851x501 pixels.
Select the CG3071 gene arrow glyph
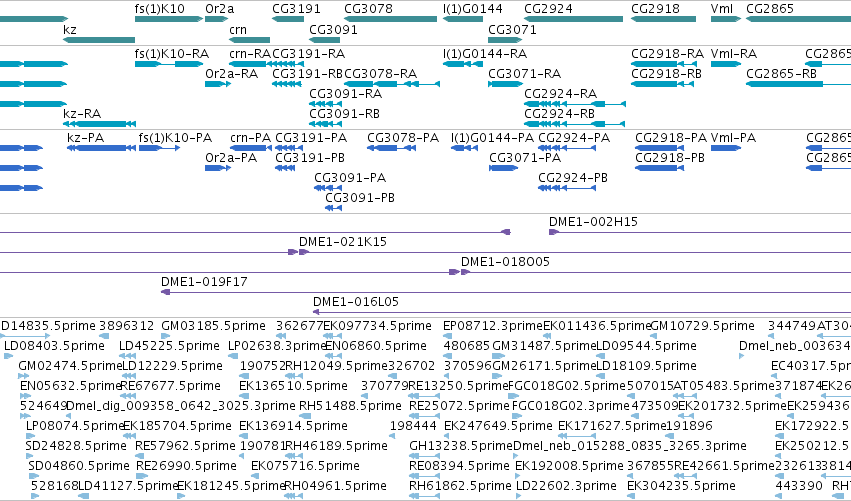point(505,40)
